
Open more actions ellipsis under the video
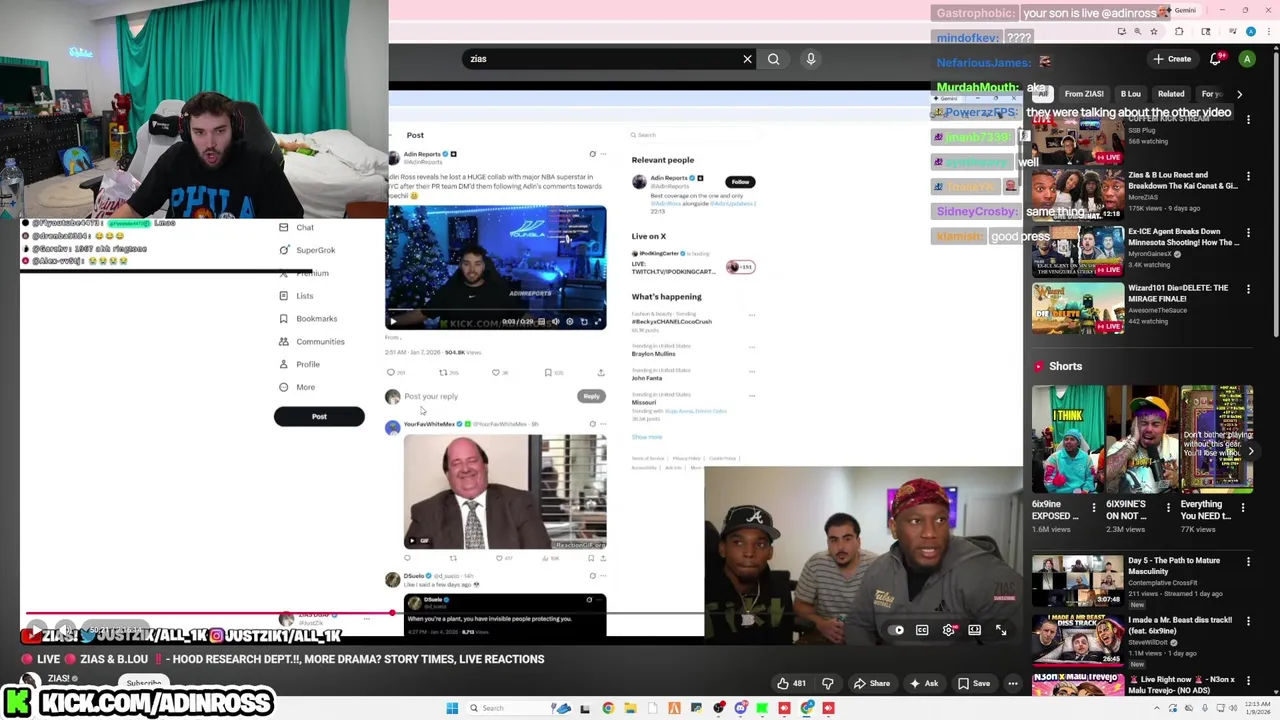(1013, 684)
